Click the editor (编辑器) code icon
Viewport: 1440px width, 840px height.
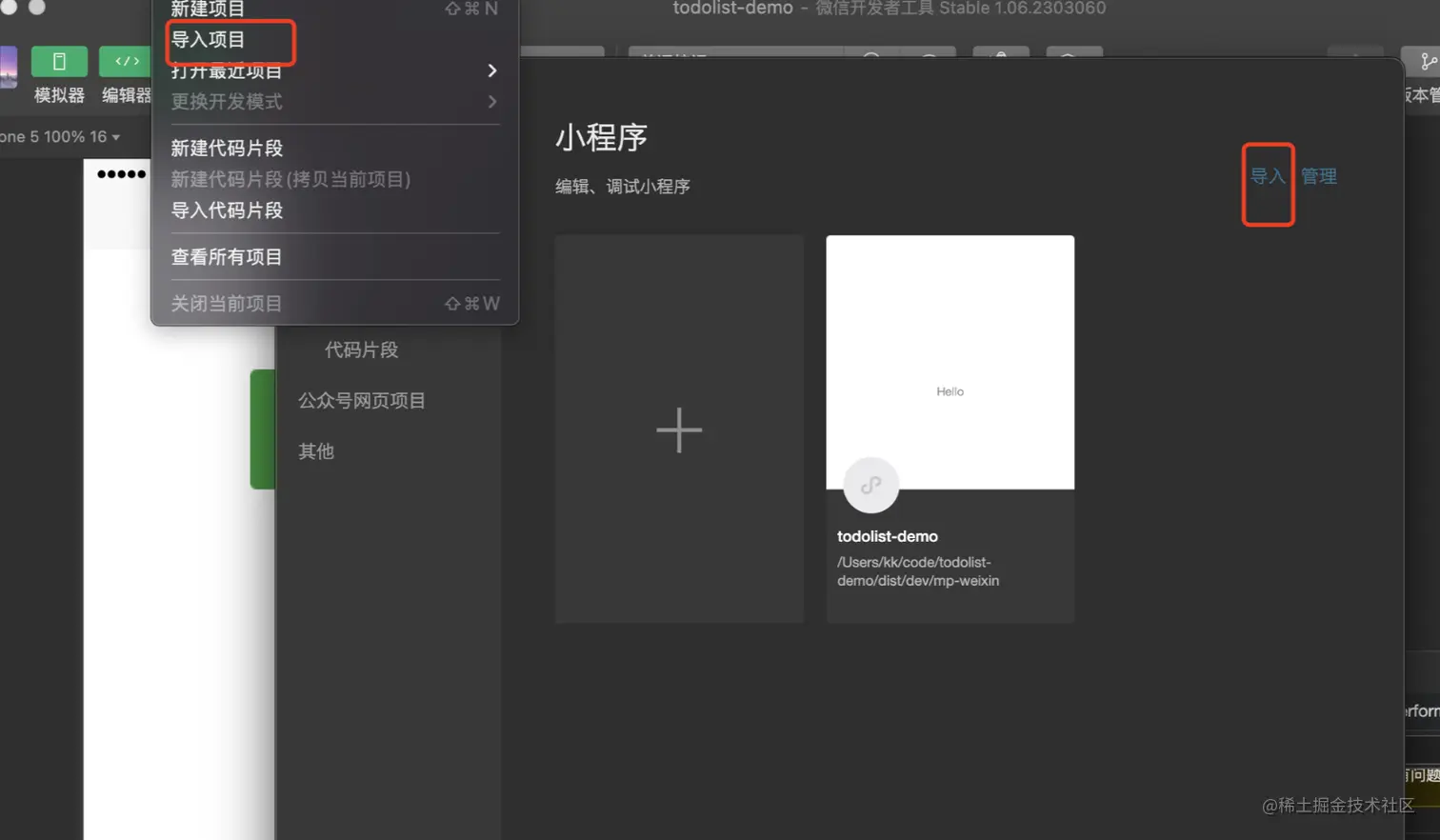[126, 62]
